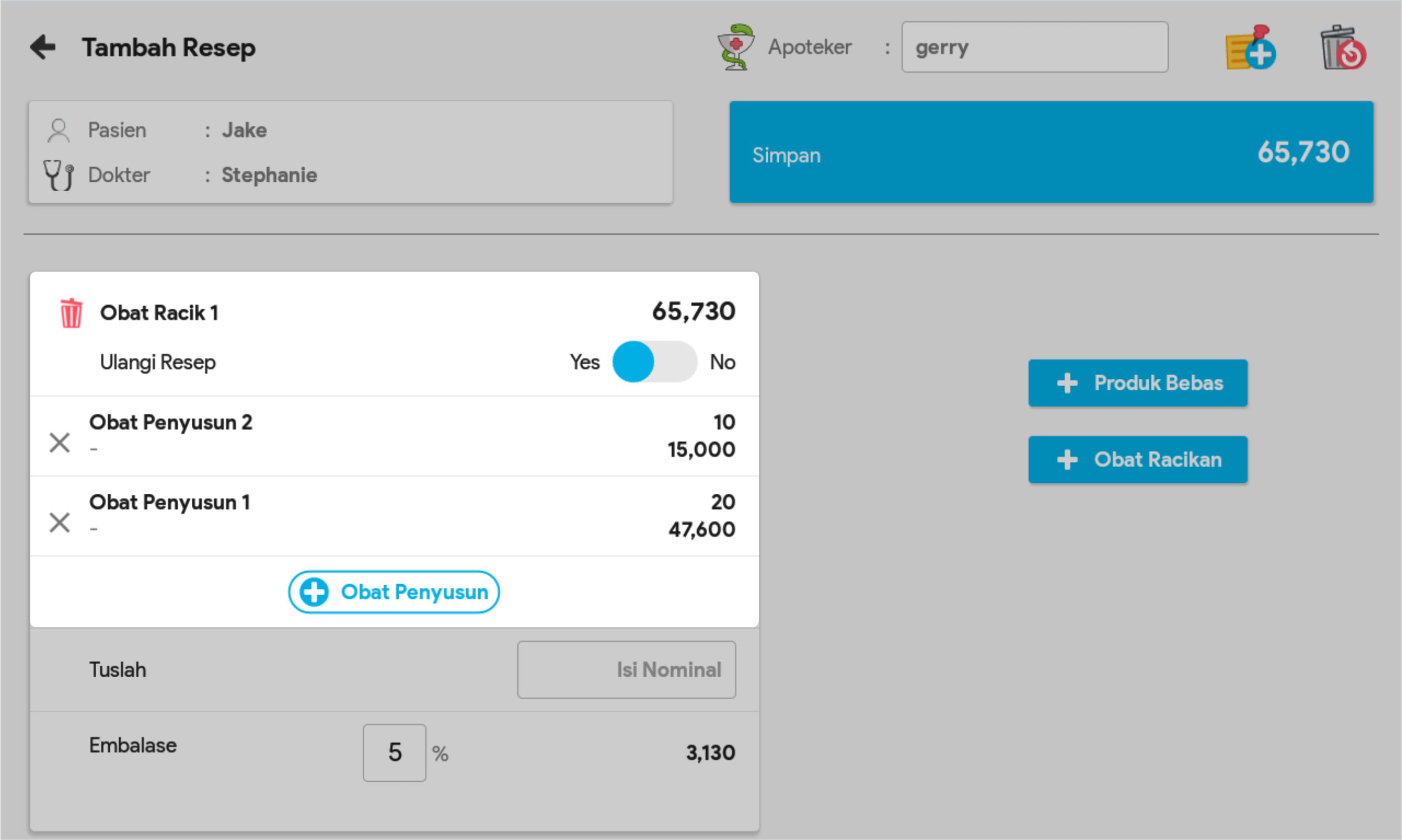Click the doctor stethoscope icon

click(58, 175)
